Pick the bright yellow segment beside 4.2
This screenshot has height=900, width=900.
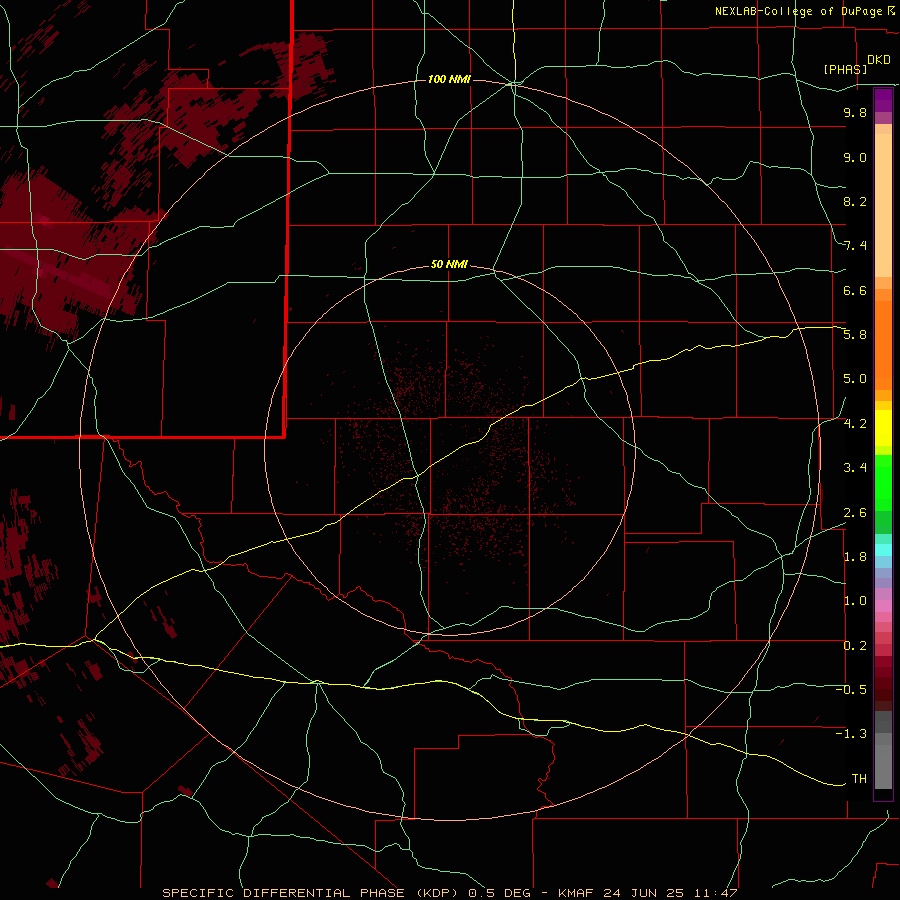[x=883, y=428]
